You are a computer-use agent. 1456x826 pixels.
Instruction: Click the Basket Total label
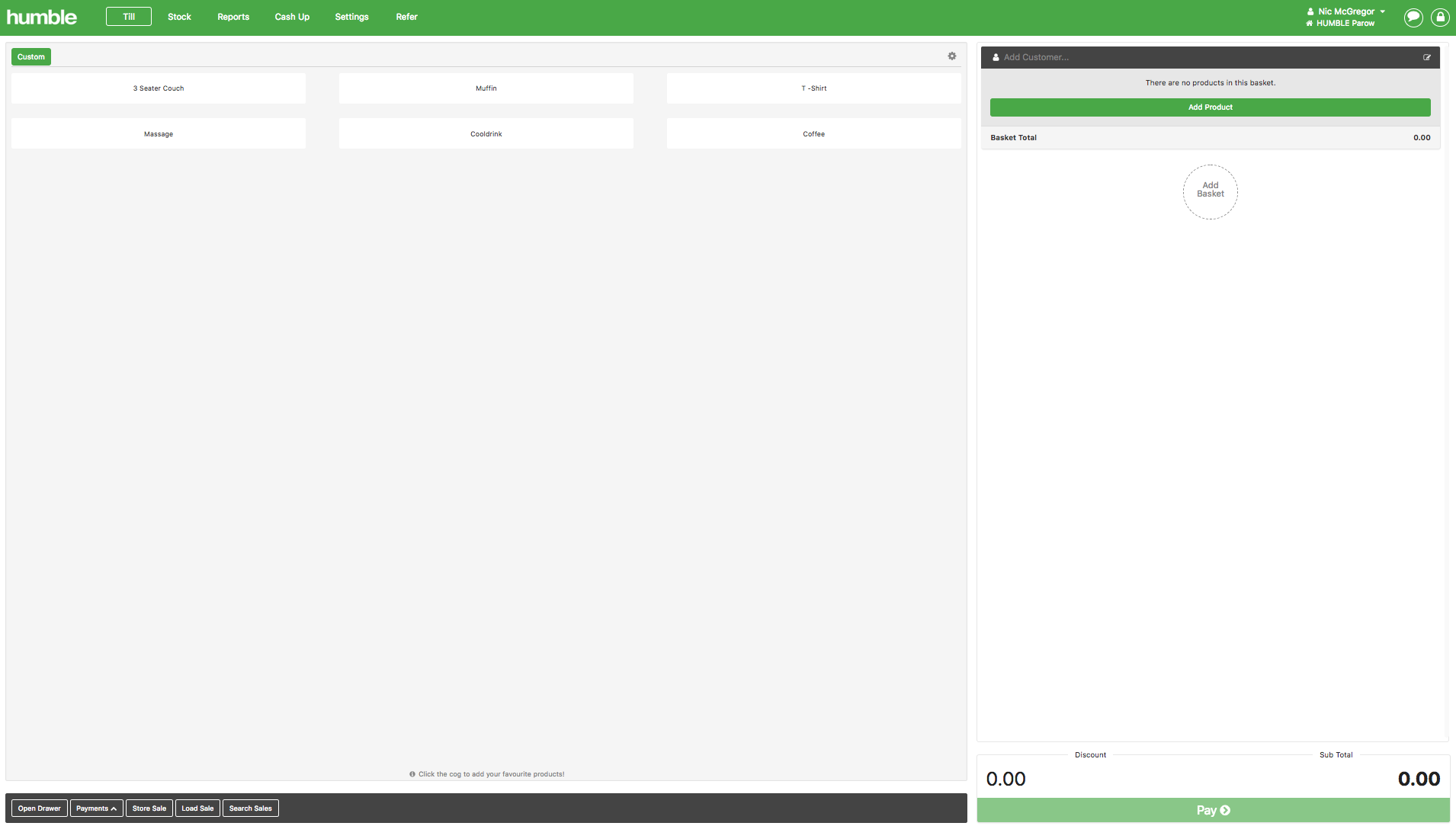pos(1014,138)
